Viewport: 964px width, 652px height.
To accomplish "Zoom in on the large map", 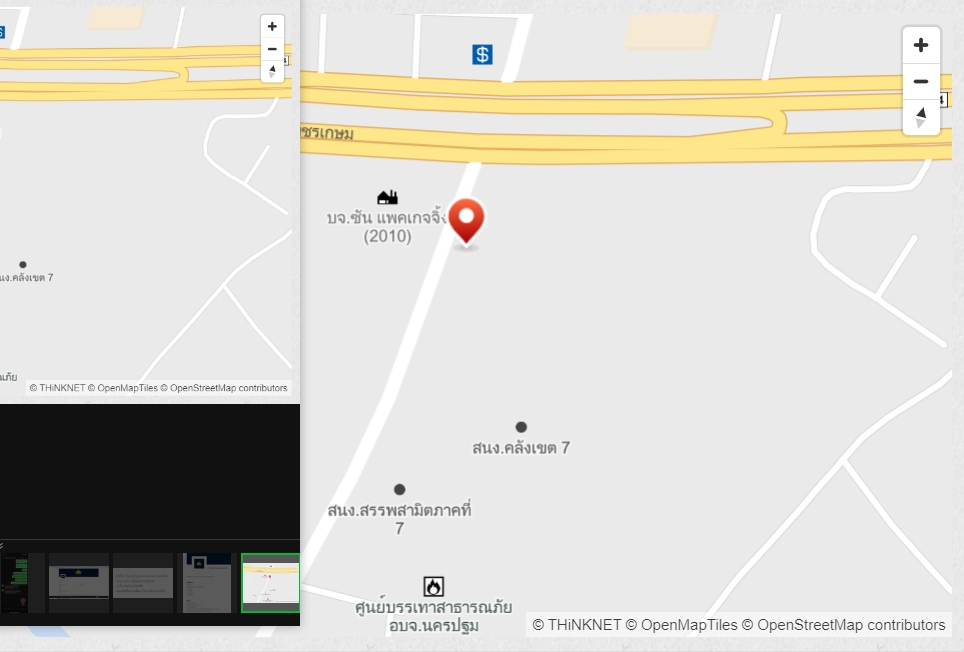I will (920, 45).
